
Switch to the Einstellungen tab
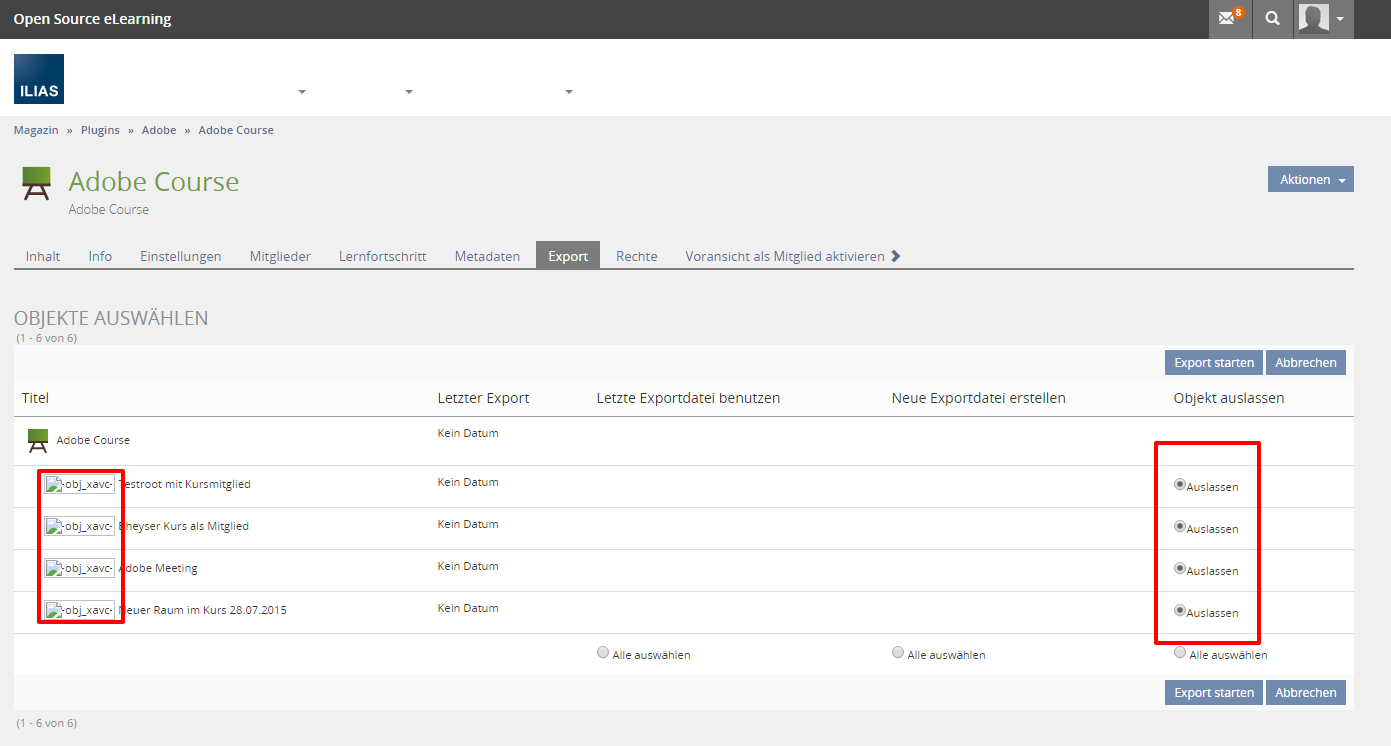pyautogui.click(x=180, y=256)
